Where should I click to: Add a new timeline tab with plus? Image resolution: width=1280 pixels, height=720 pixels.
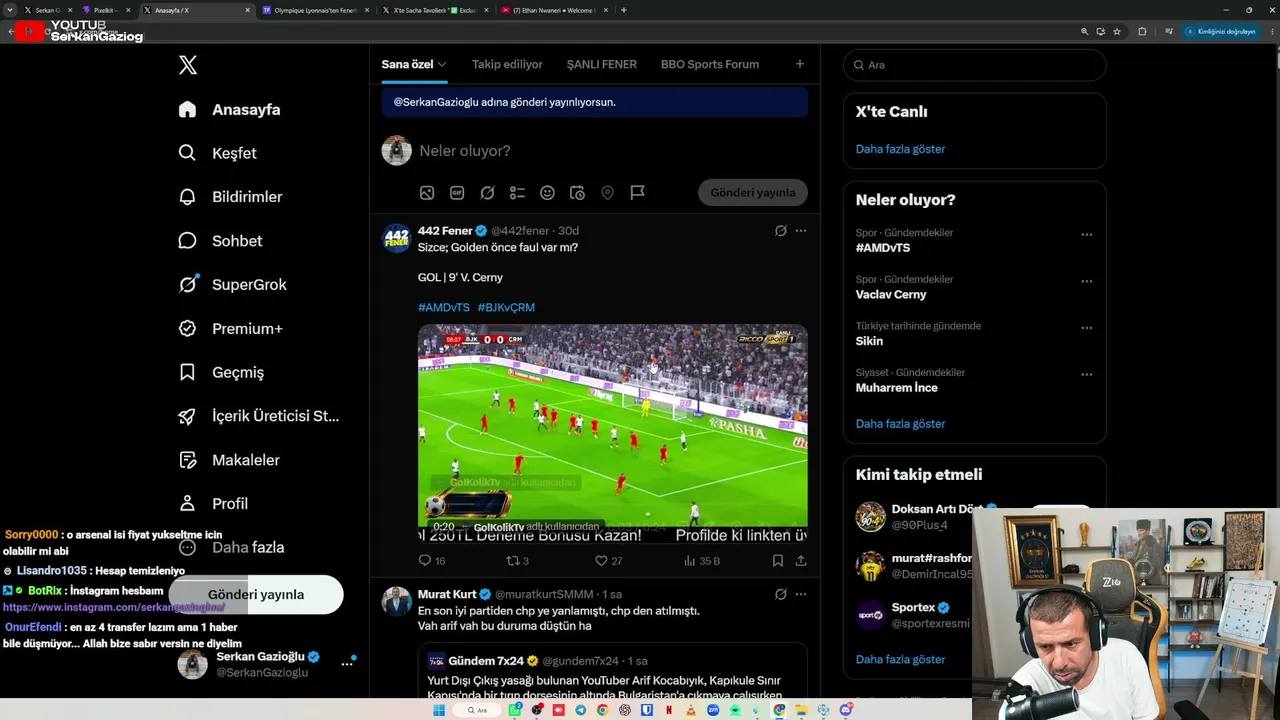(x=799, y=64)
